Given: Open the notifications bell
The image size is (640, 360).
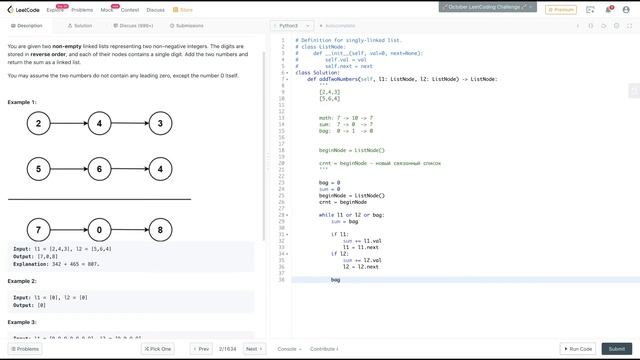Looking at the screenshot, I should [x=609, y=9].
